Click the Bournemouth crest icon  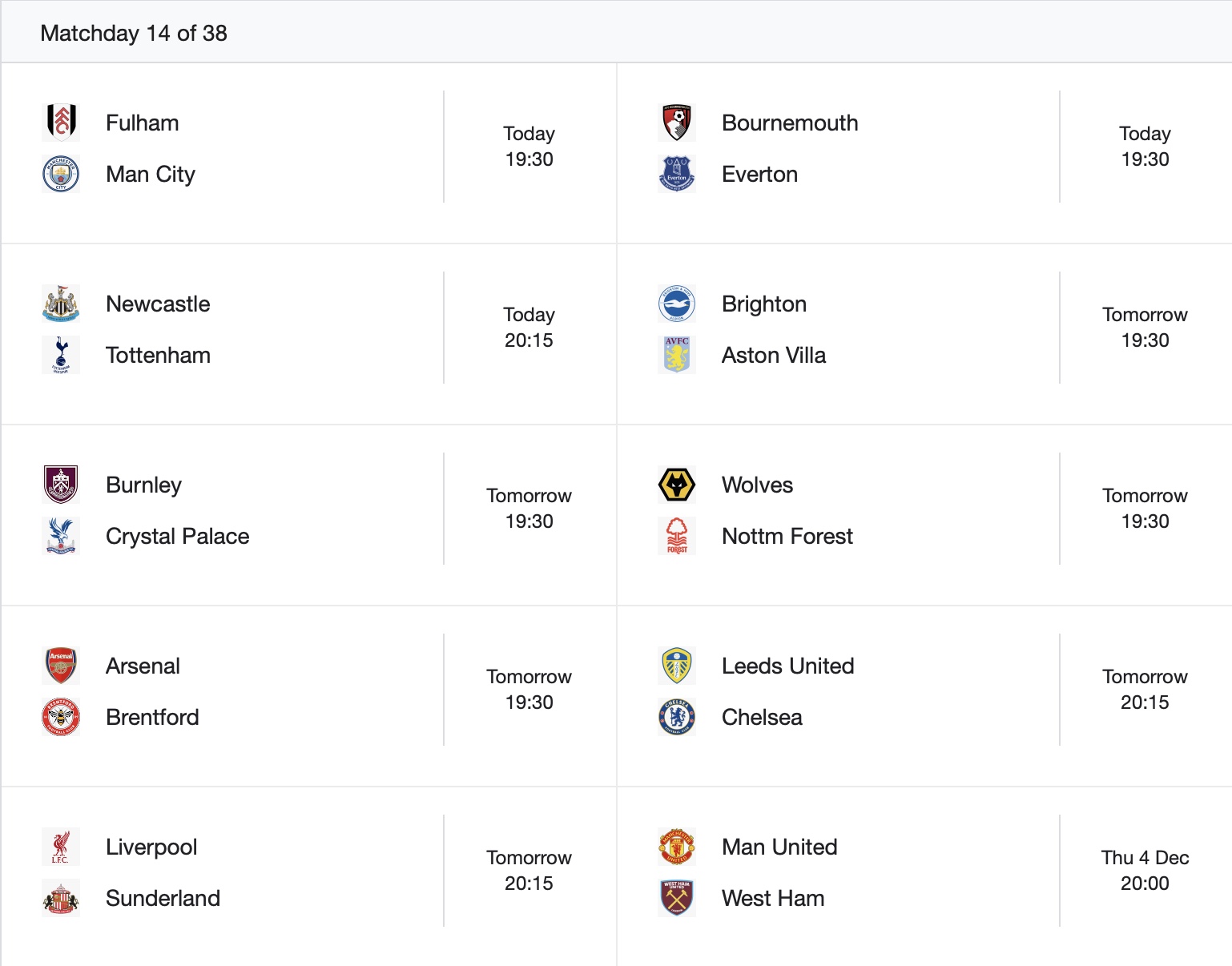coord(677,123)
